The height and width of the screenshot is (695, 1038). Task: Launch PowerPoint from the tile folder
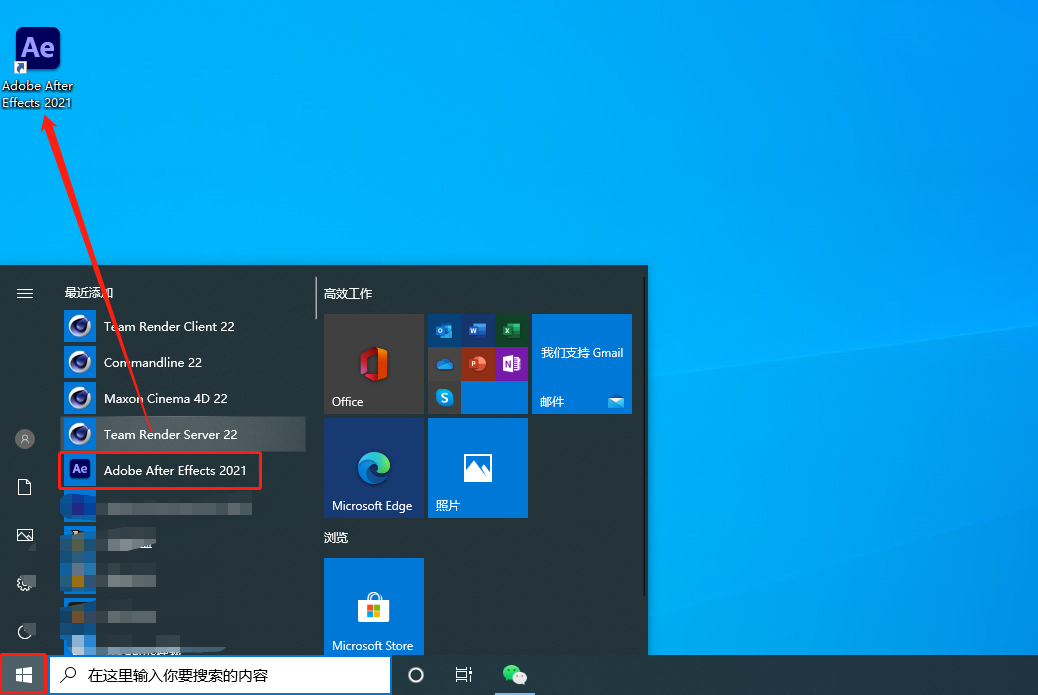(x=477, y=364)
